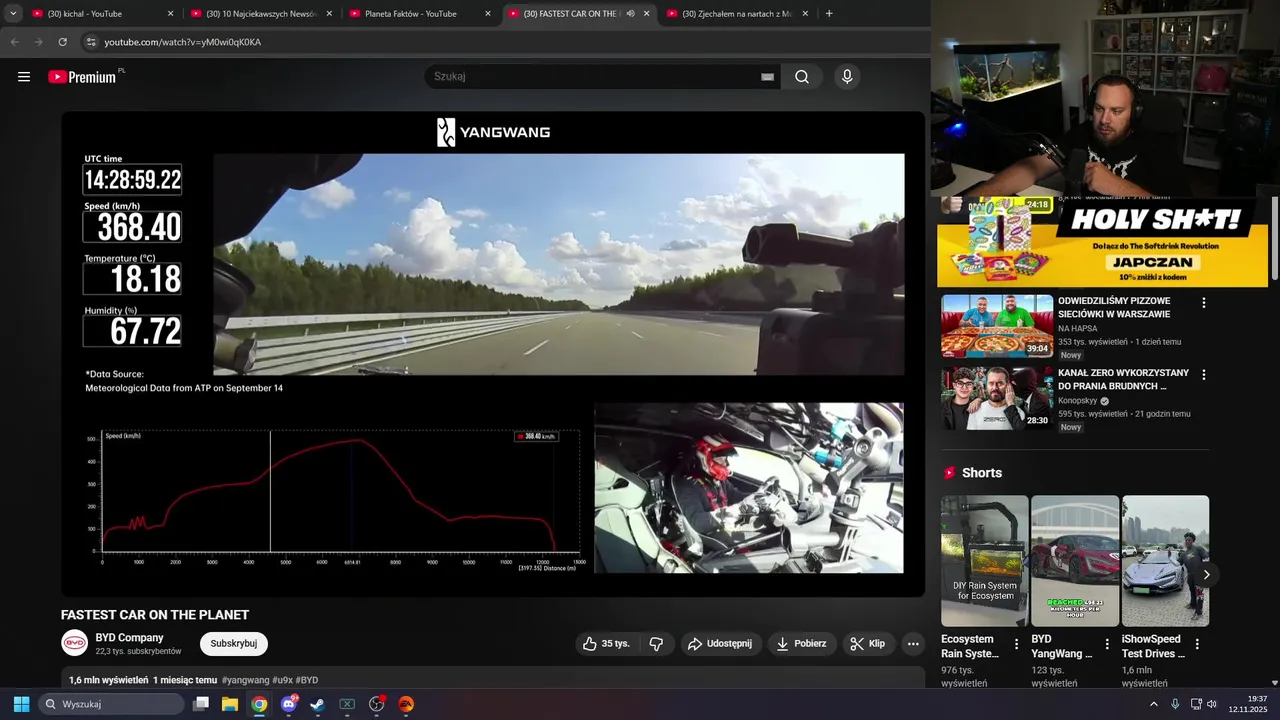Screen dimensions: 1280x720
Task: Open 'DIY Rain System' Shorts thumbnail
Action: pos(984,561)
